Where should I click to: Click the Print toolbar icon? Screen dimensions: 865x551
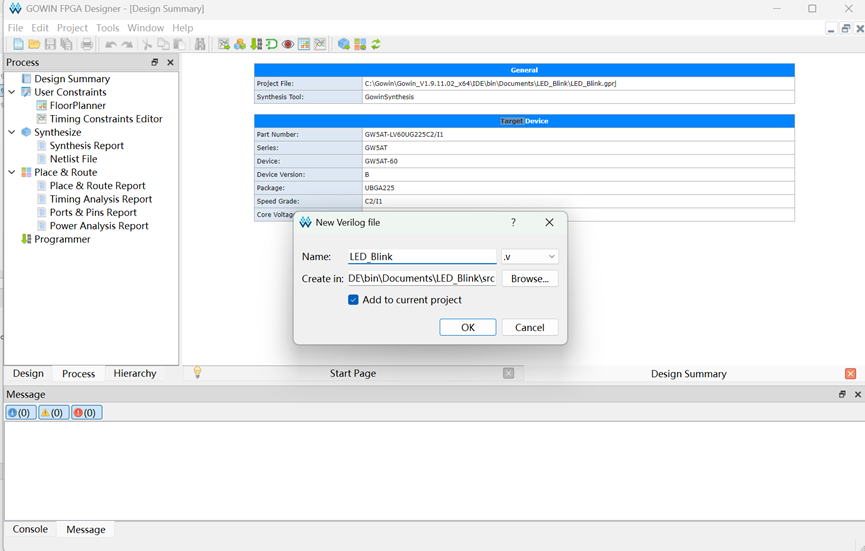click(87, 44)
